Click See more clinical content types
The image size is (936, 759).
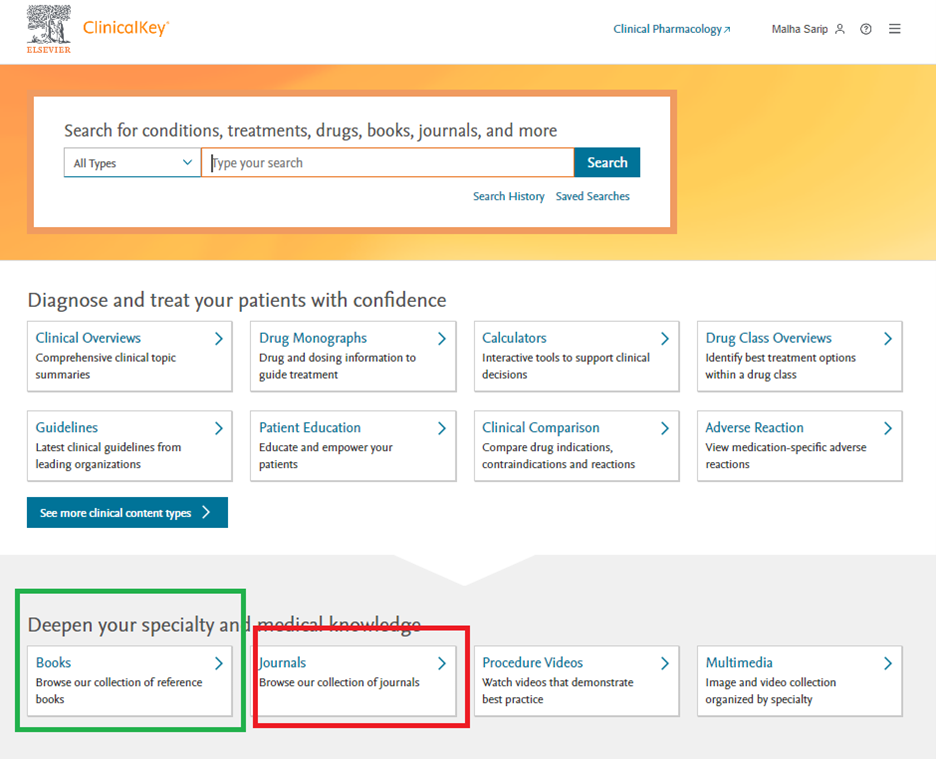pos(127,513)
